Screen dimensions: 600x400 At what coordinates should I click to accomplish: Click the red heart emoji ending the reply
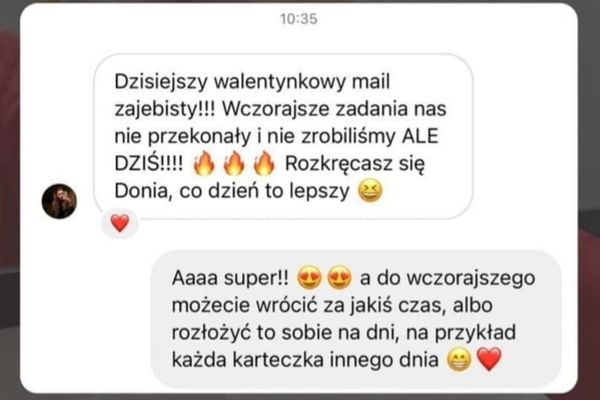(x=489, y=359)
